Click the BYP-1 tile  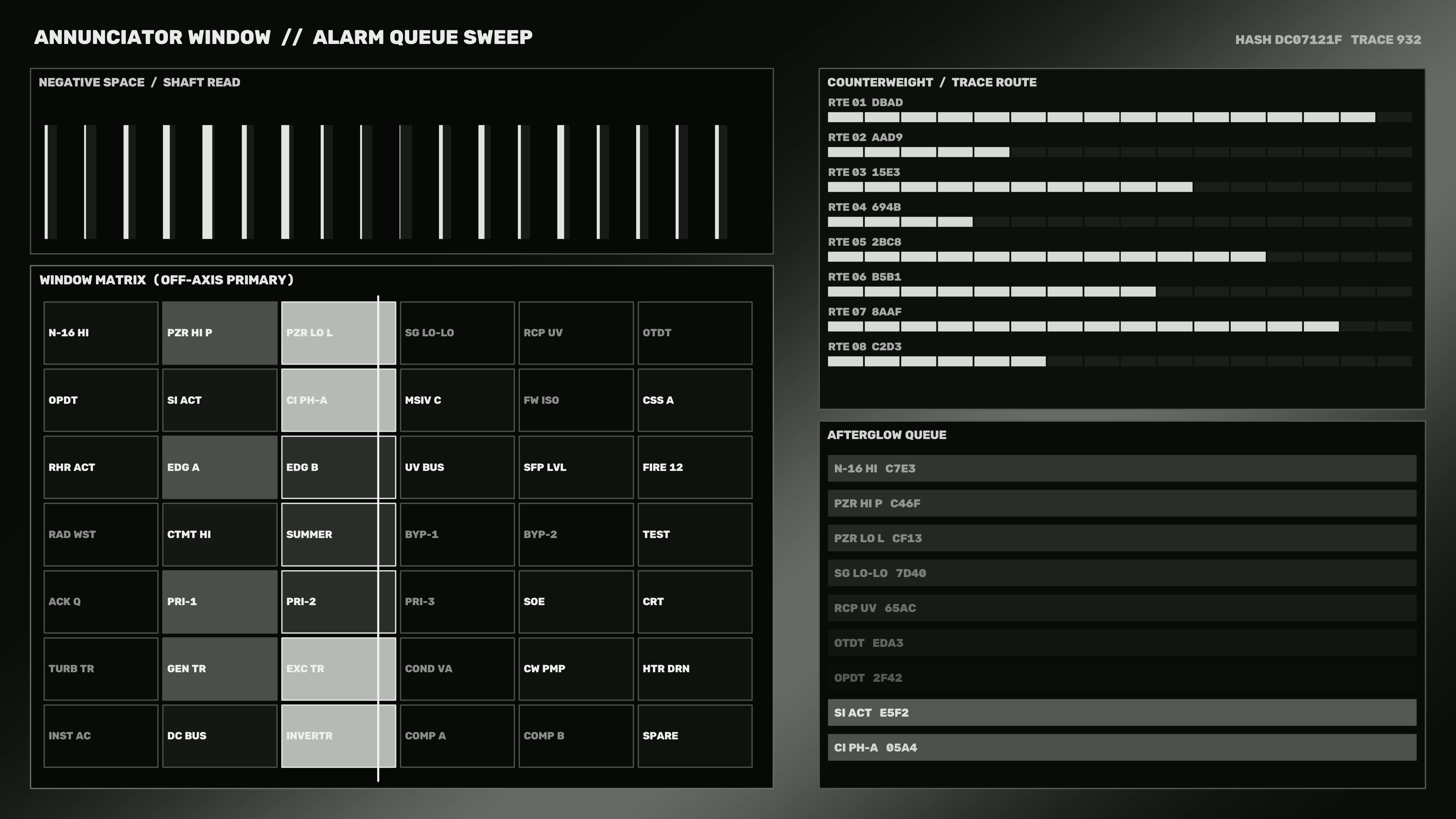pyautogui.click(x=457, y=535)
